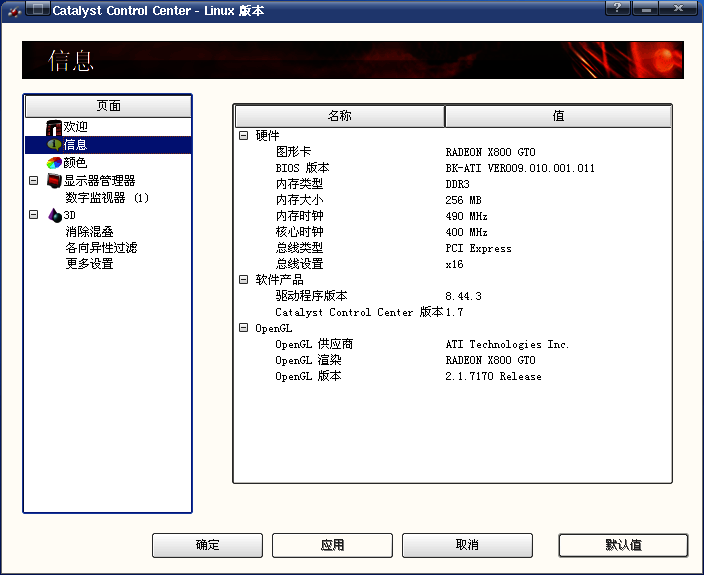This screenshot has width=704, height=575.
Task: Click the 8.44.3 driver version value
Action: tap(463, 296)
